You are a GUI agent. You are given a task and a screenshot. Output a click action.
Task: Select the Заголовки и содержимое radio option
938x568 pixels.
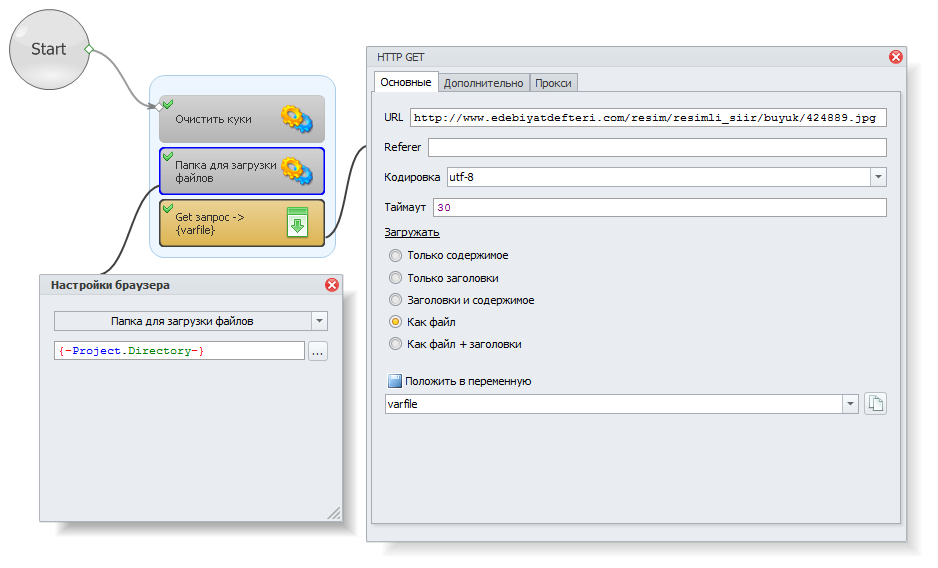[395, 300]
